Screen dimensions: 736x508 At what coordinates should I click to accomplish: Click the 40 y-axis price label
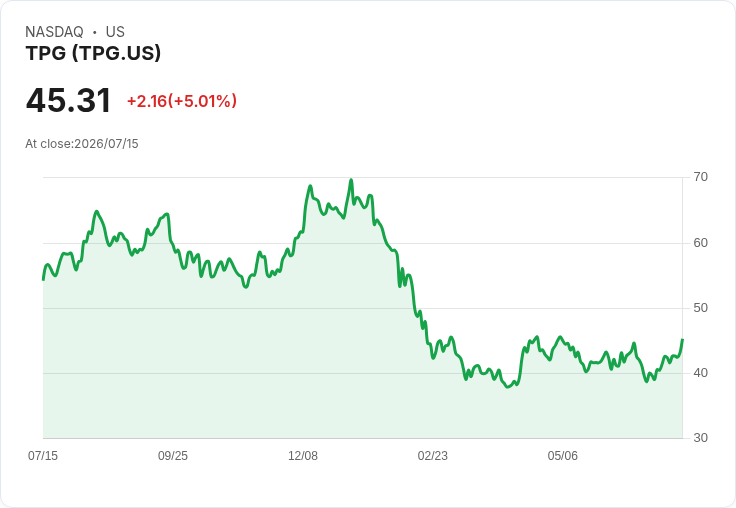coord(700,373)
